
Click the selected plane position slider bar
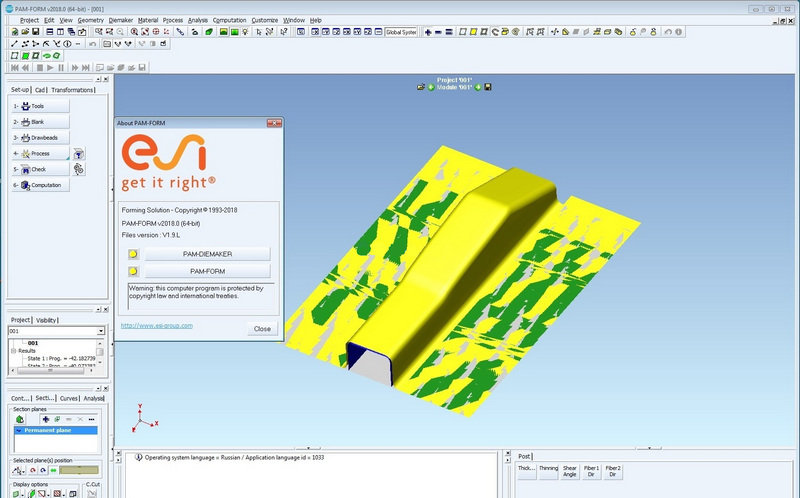coord(77,470)
